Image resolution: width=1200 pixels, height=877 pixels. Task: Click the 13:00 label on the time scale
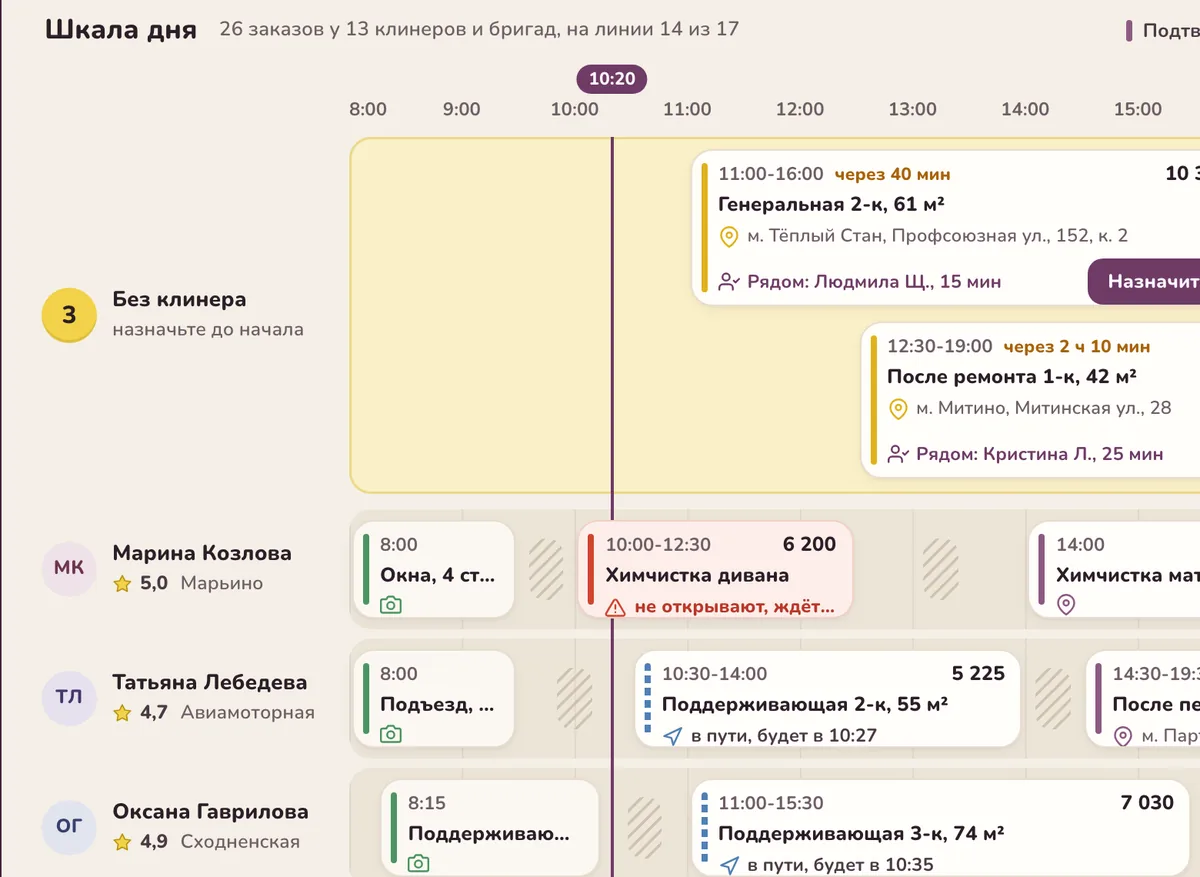[x=913, y=110]
